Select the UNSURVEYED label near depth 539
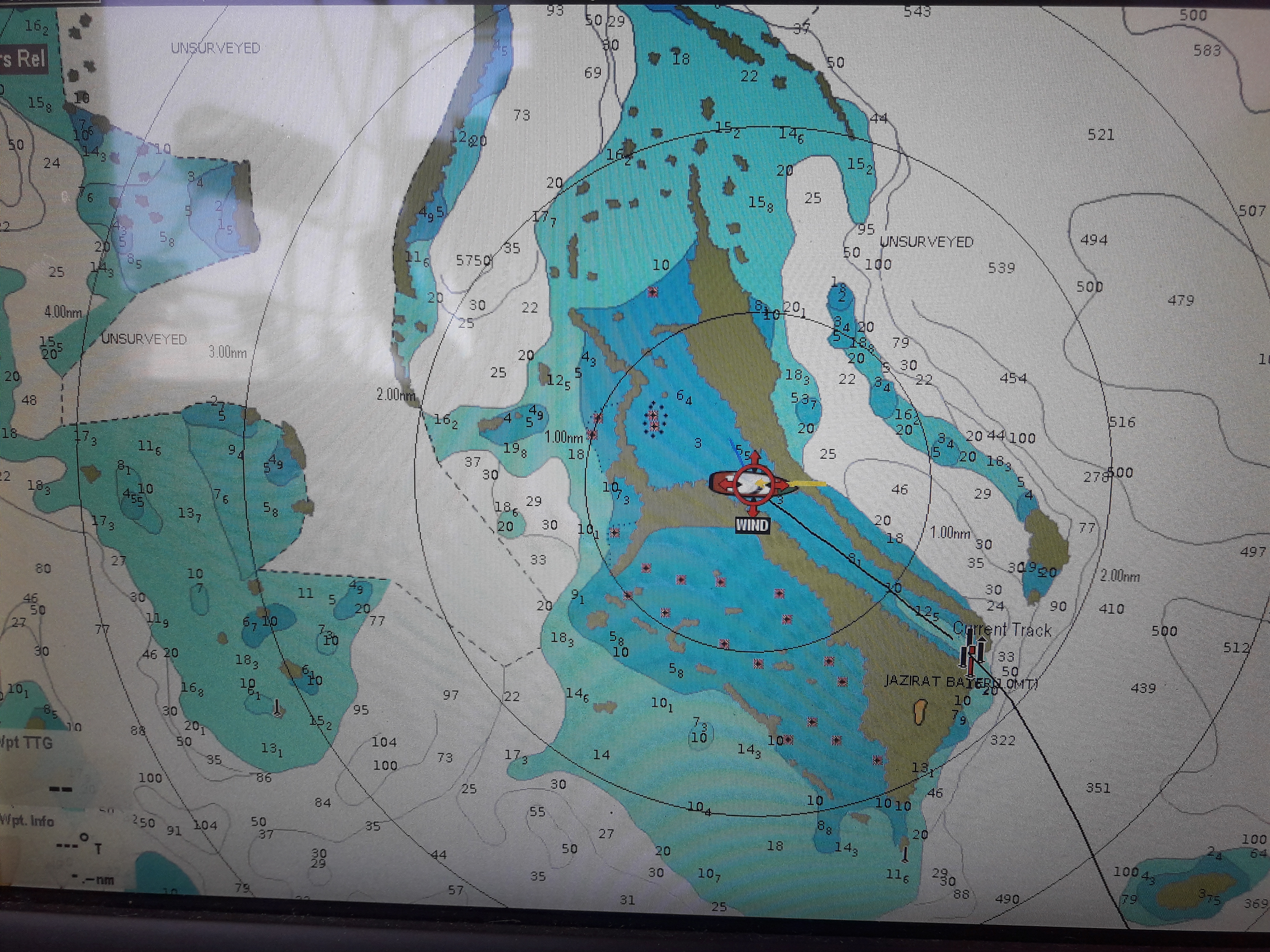Screen dimensions: 1270x952 point(927,242)
